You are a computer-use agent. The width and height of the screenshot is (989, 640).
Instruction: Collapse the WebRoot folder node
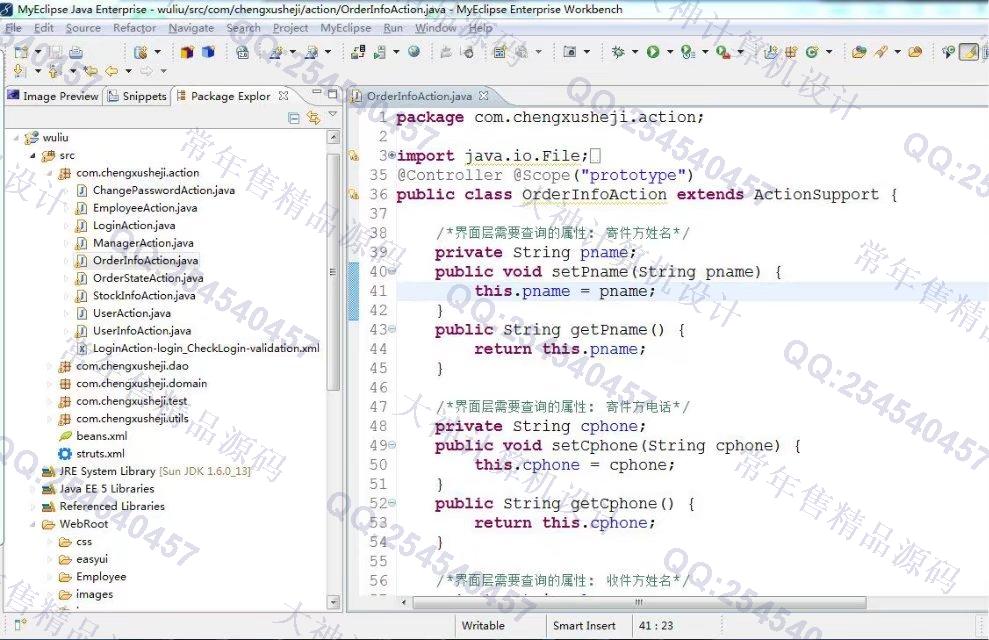(x=33, y=524)
